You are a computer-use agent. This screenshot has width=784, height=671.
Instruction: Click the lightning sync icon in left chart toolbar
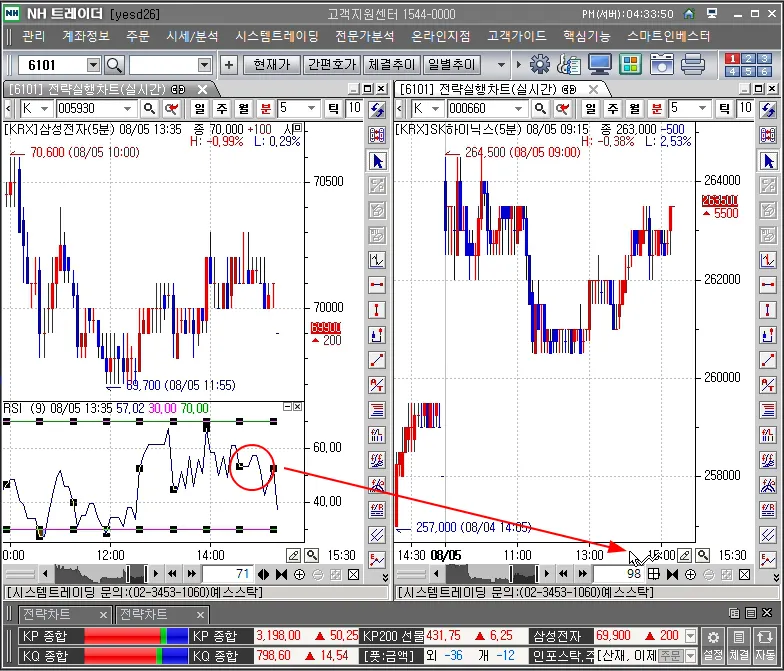(x=378, y=109)
